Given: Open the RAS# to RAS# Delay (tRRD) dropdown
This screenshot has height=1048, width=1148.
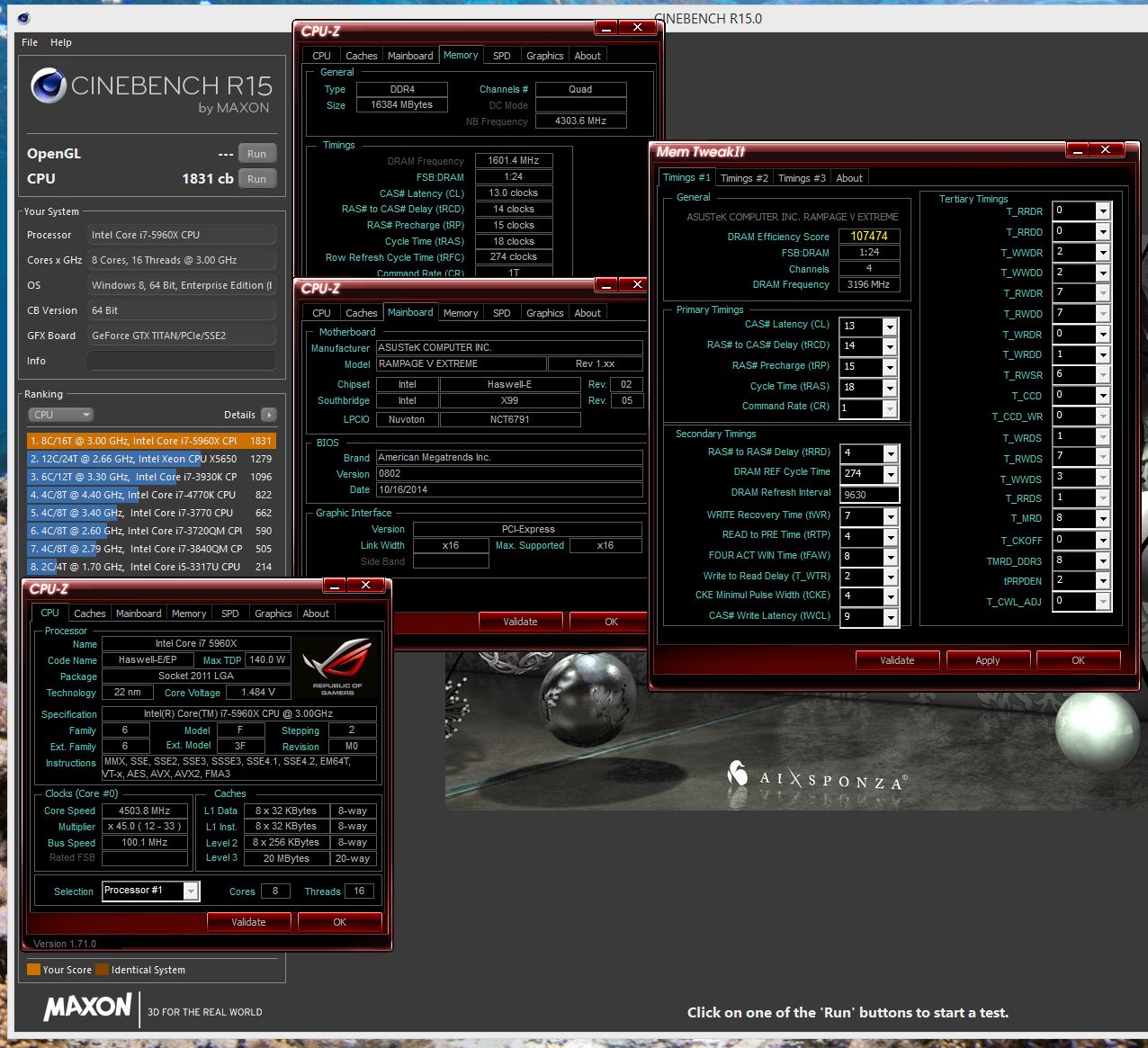Looking at the screenshot, I should pyautogui.click(x=890, y=453).
